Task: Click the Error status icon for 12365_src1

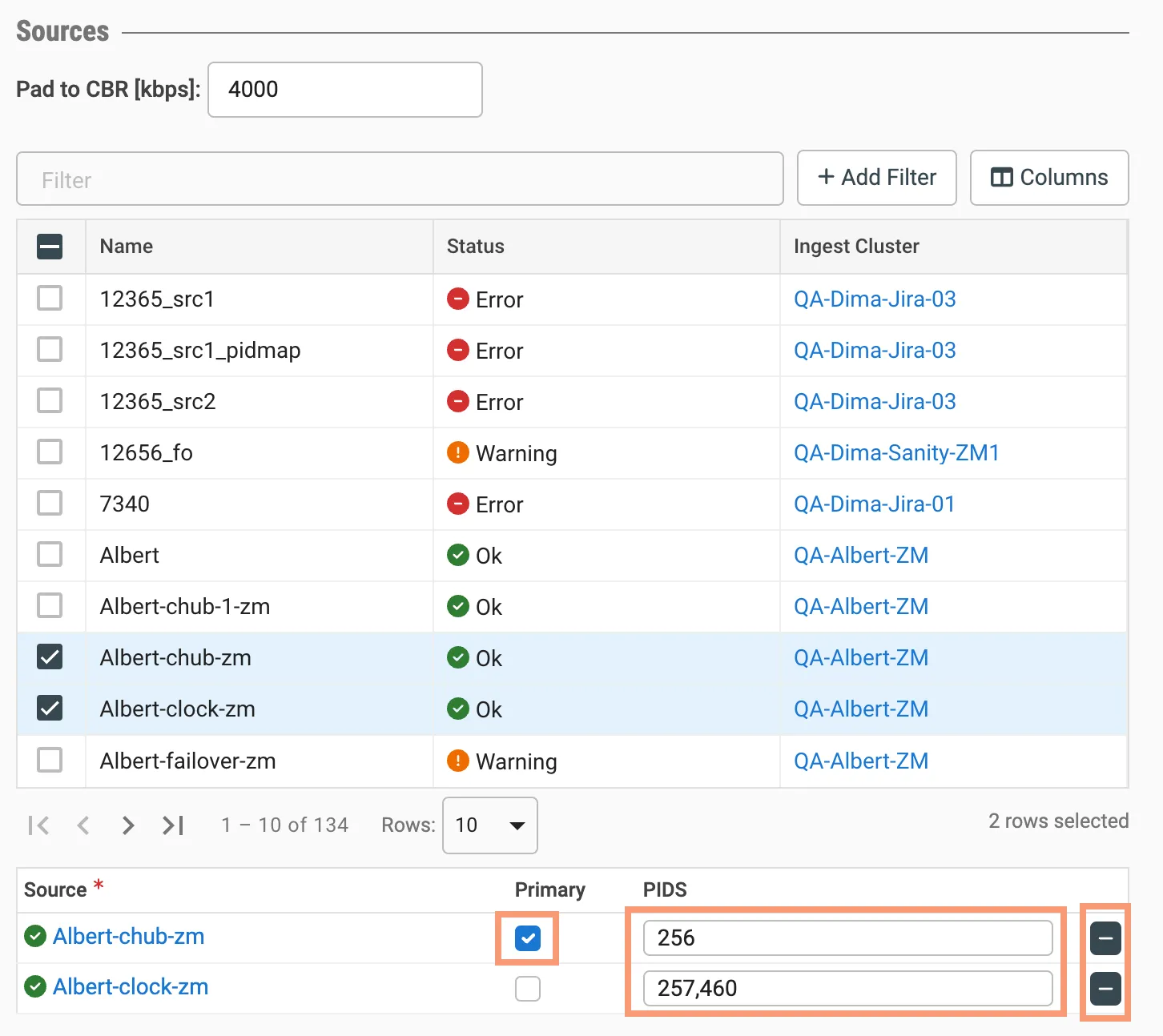Action: (x=457, y=299)
